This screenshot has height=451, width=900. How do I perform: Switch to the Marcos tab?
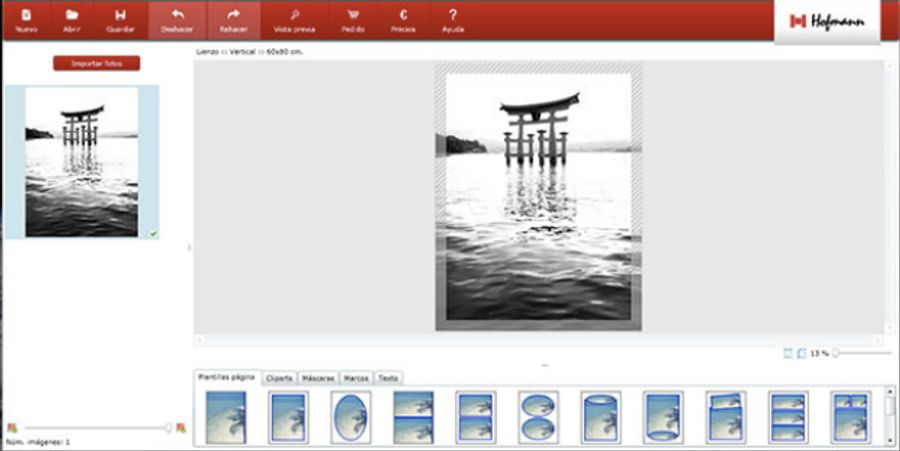tap(356, 378)
